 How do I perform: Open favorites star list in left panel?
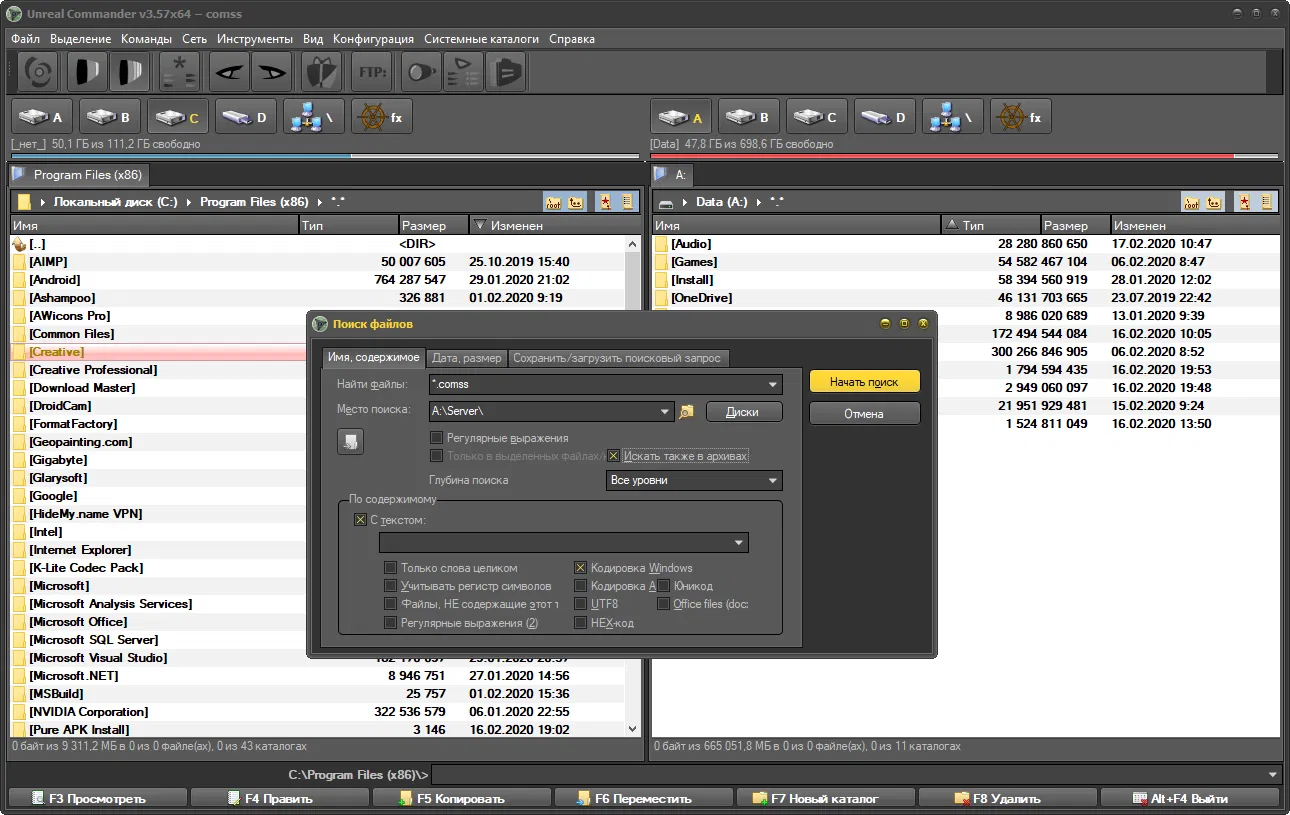(605, 202)
